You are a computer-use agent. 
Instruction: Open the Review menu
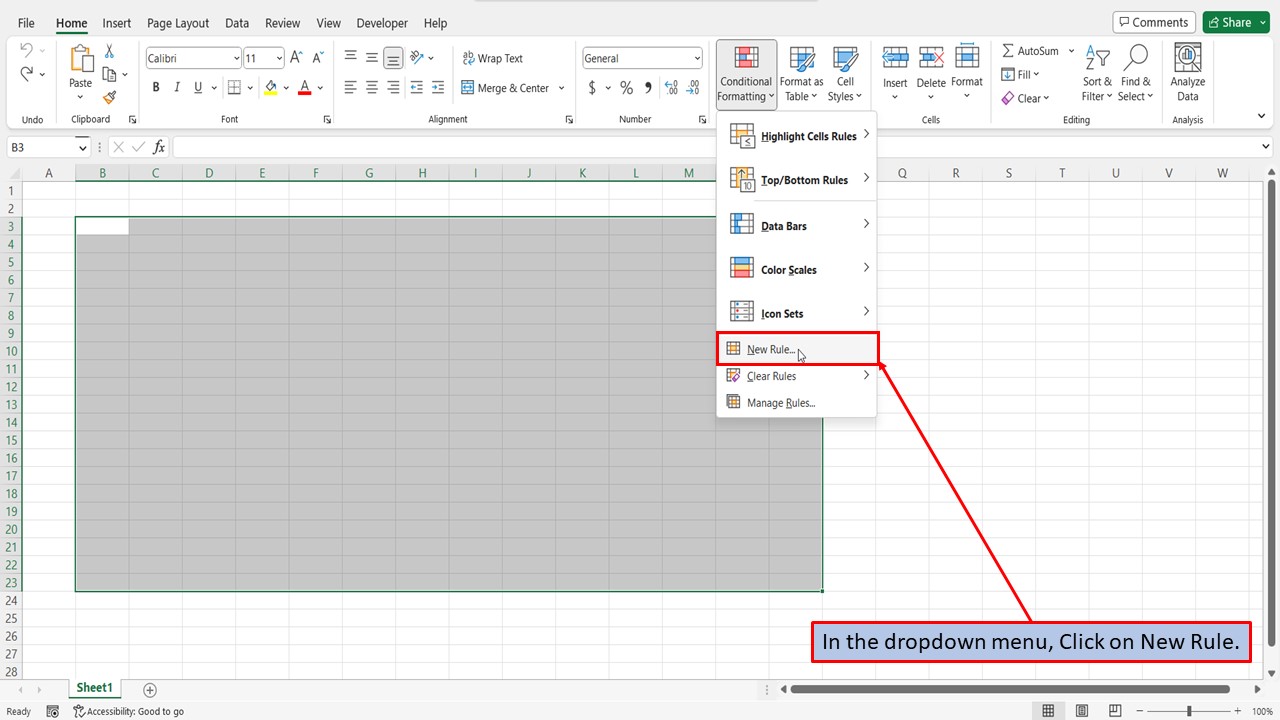(282, 23)
